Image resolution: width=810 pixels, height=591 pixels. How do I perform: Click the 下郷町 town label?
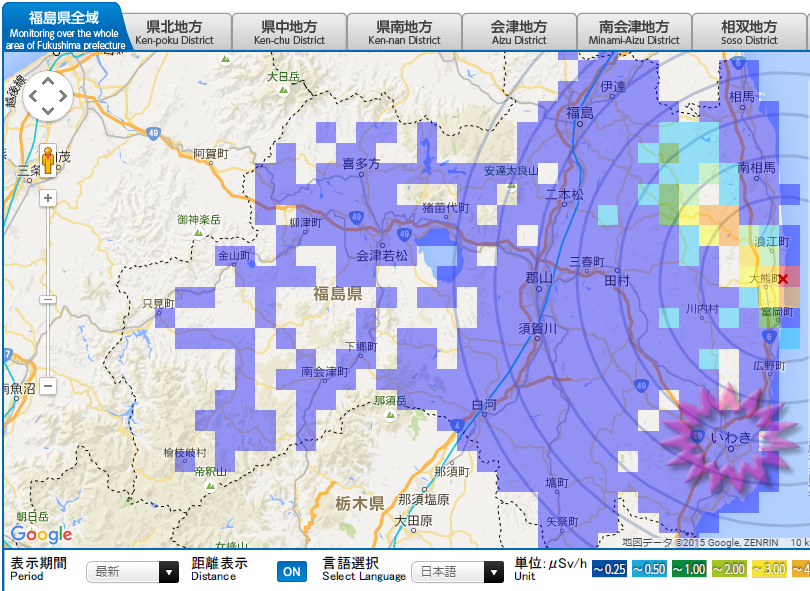[x=361, y=346]
